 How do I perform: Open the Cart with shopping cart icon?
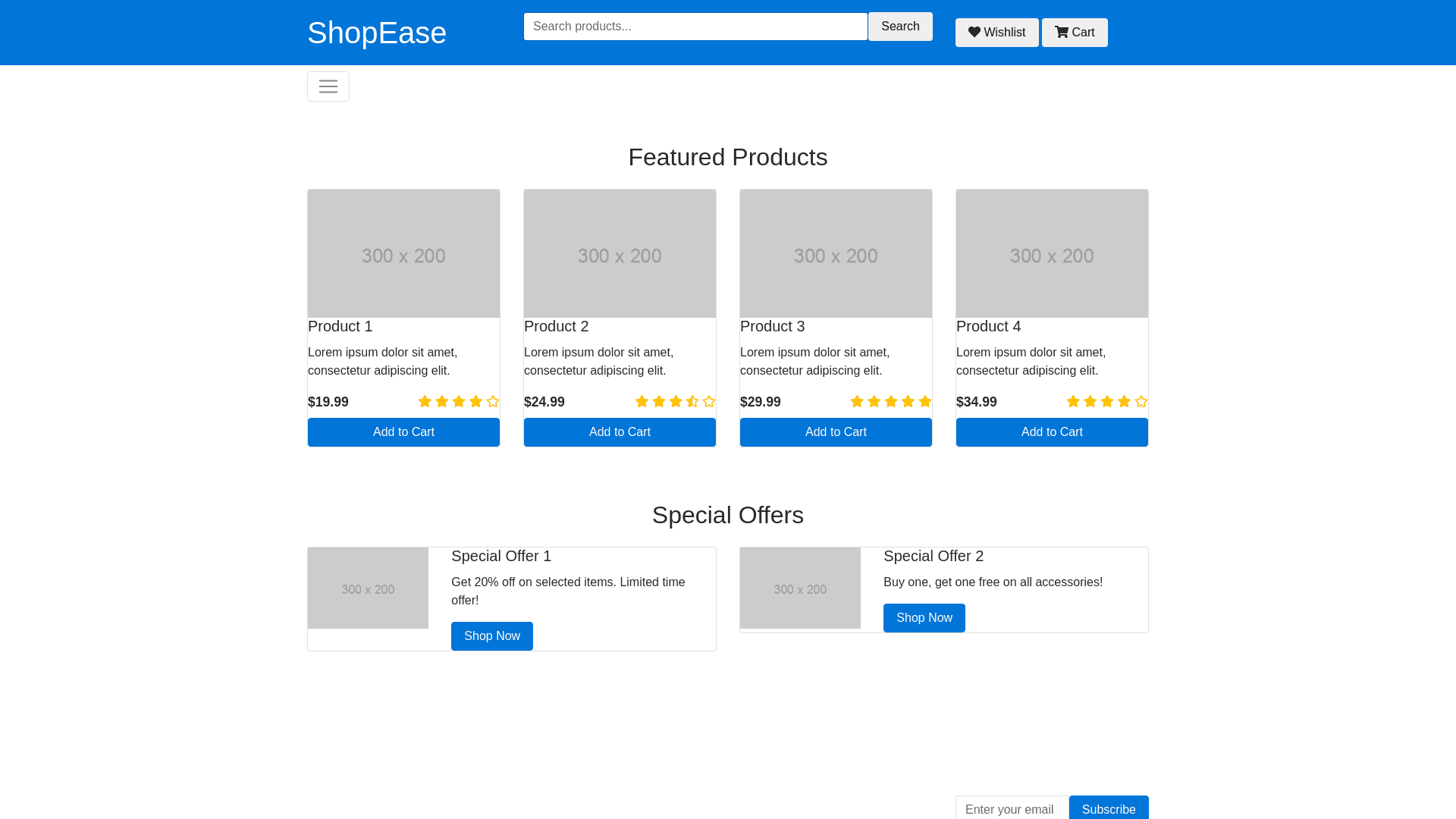pos(1074,33)
